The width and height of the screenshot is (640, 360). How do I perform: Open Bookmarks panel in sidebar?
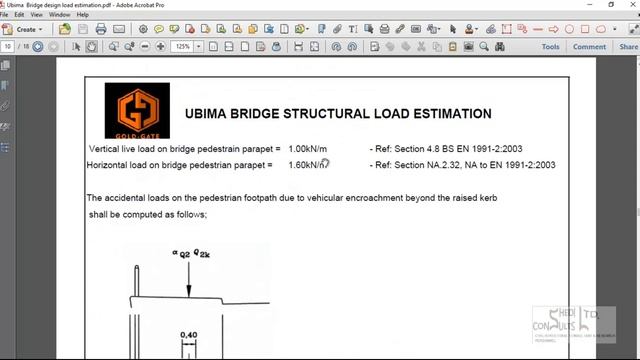point(5,85)
